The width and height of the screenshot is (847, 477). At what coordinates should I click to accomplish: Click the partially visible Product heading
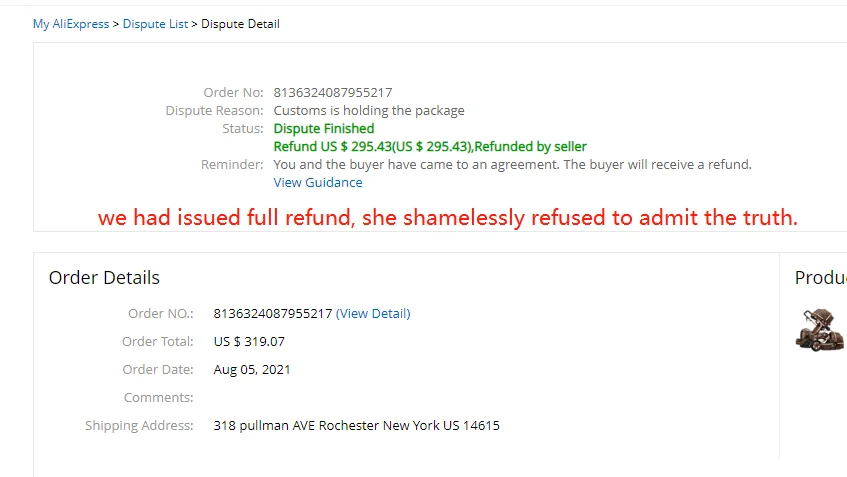pos(821,278)
